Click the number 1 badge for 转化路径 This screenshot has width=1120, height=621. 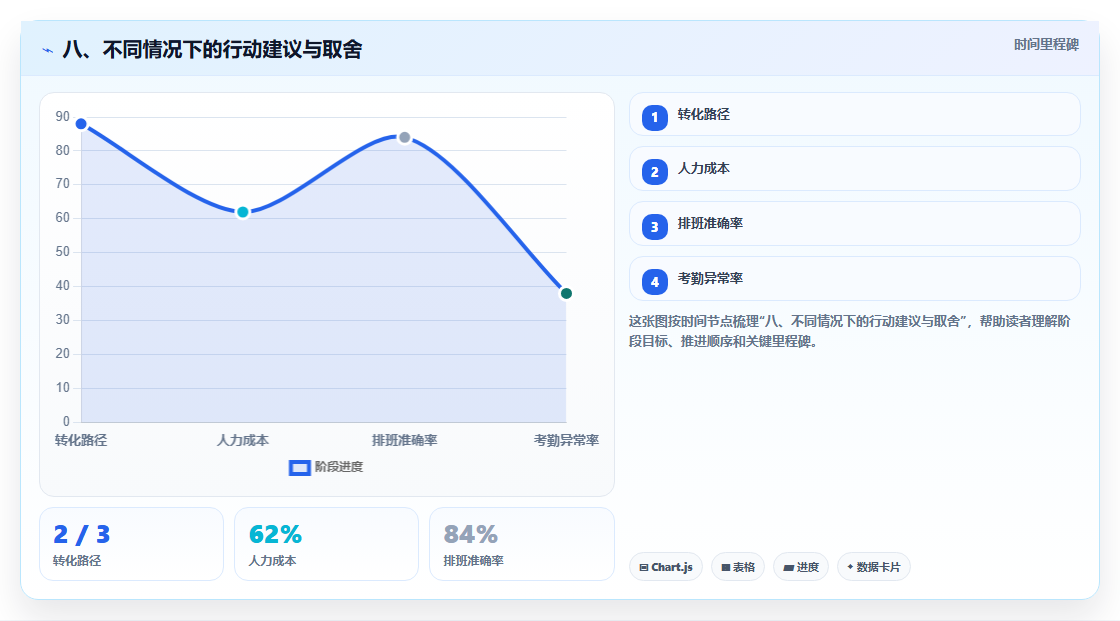click(654, 118)
